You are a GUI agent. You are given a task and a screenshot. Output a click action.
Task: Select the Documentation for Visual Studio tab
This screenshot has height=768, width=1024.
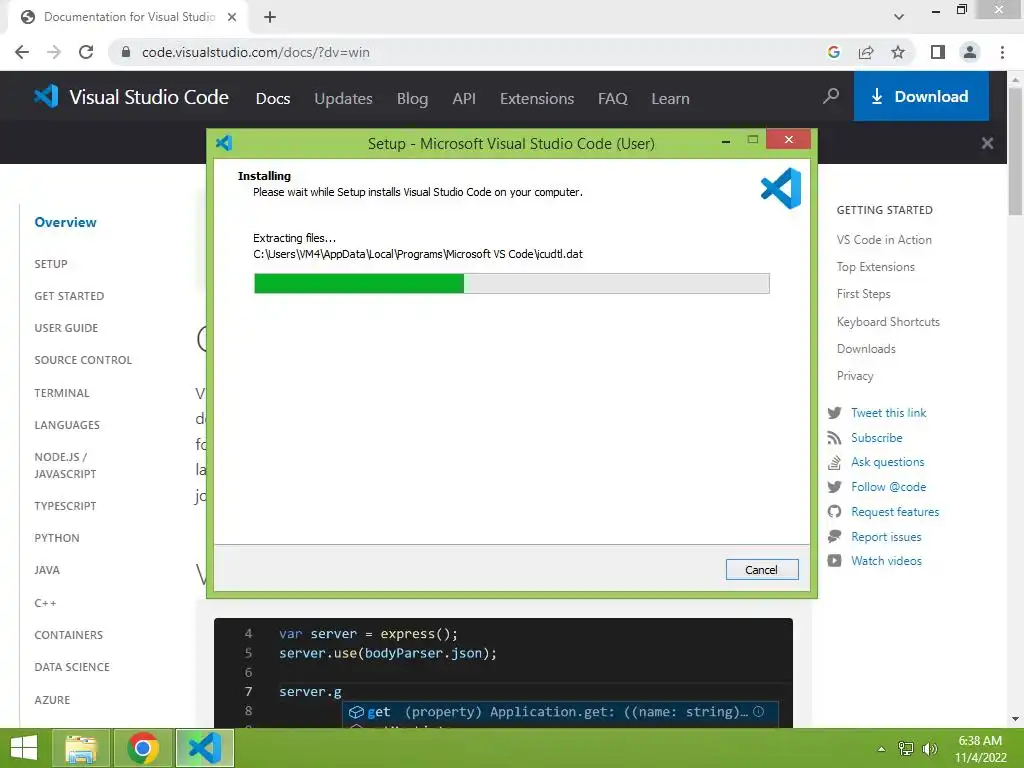click(x=129, y=17)
